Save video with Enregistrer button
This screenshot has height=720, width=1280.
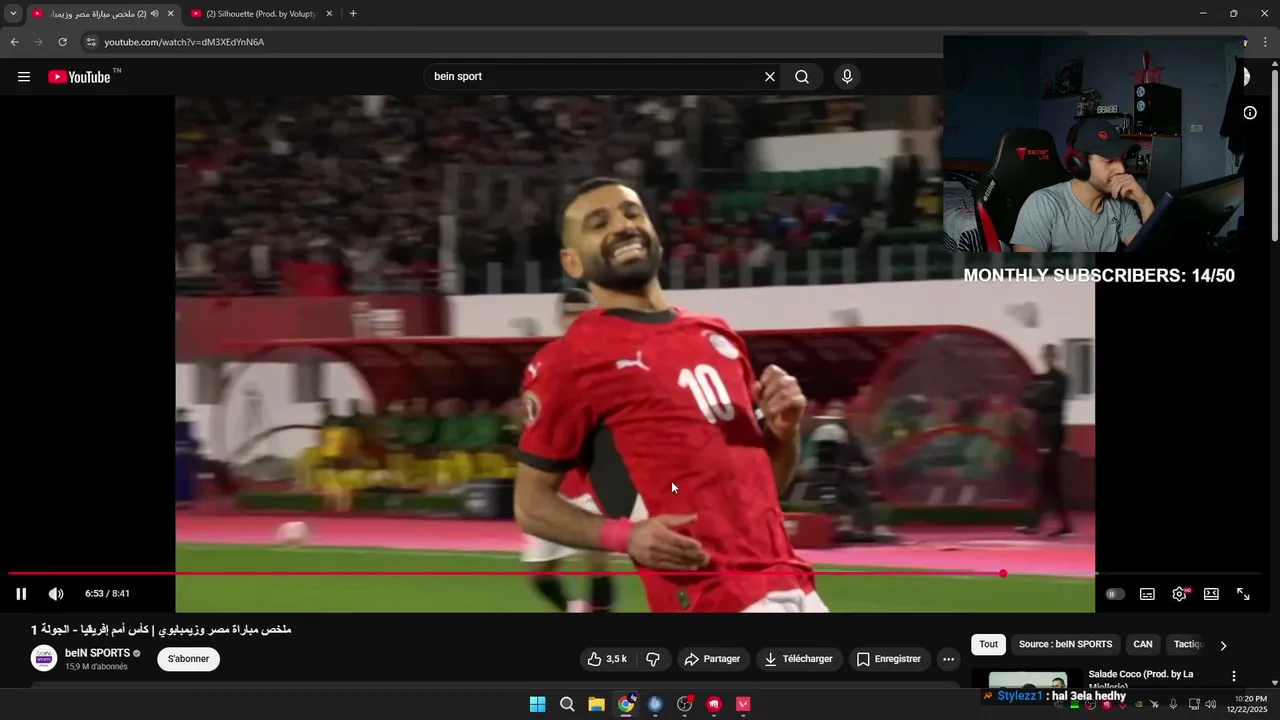[x=889, y=659]
